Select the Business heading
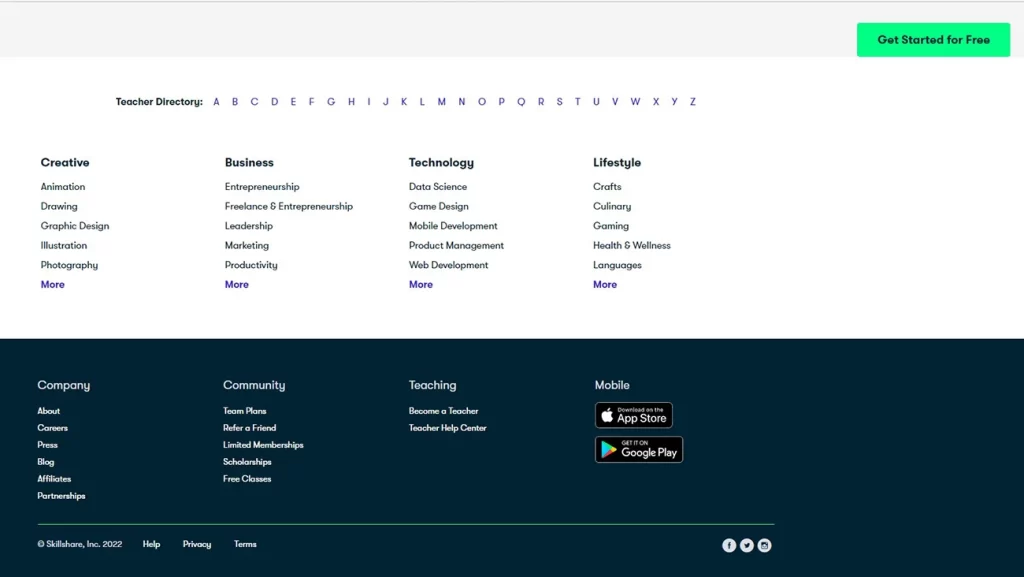The width and height of the screenshot is (1024, 577). (x=249, y=163)
